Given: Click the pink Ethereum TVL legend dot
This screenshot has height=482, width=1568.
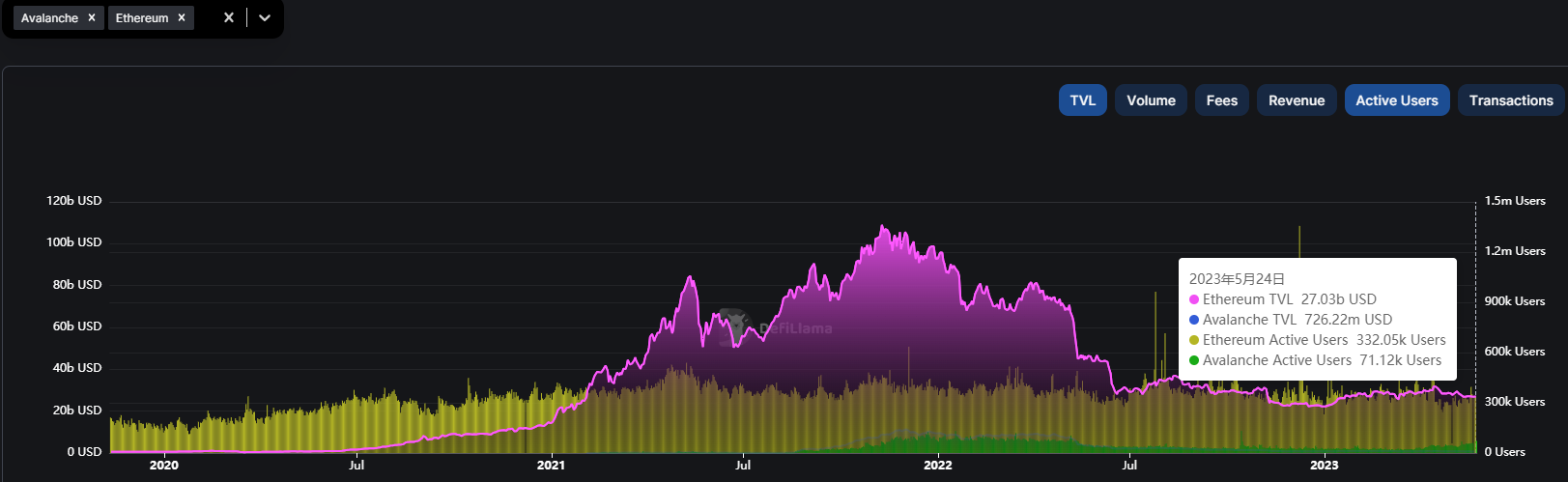Looking at the screenshot, I should pyautogui.click(x=1194, y=300).
